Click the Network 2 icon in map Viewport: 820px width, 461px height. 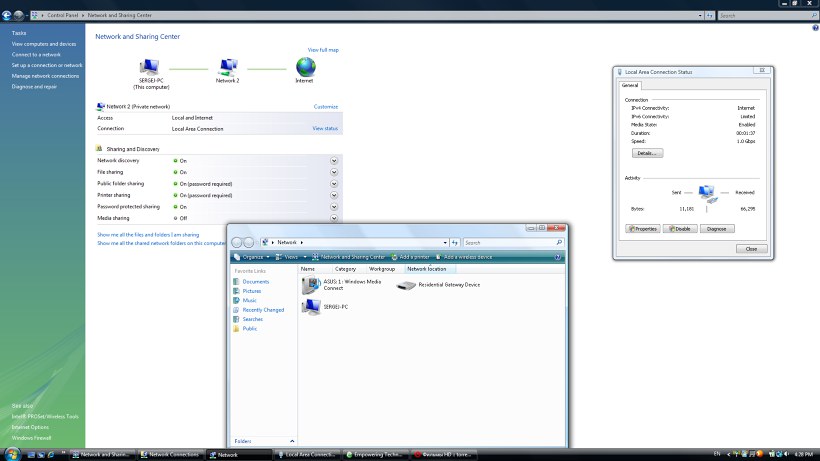coord(228,67)
